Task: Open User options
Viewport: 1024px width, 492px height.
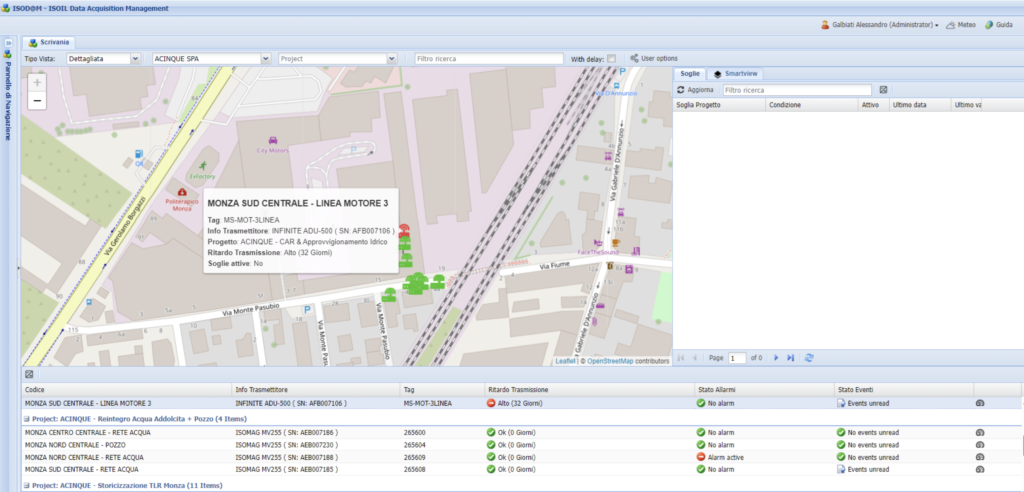Action: coord(654,59)
